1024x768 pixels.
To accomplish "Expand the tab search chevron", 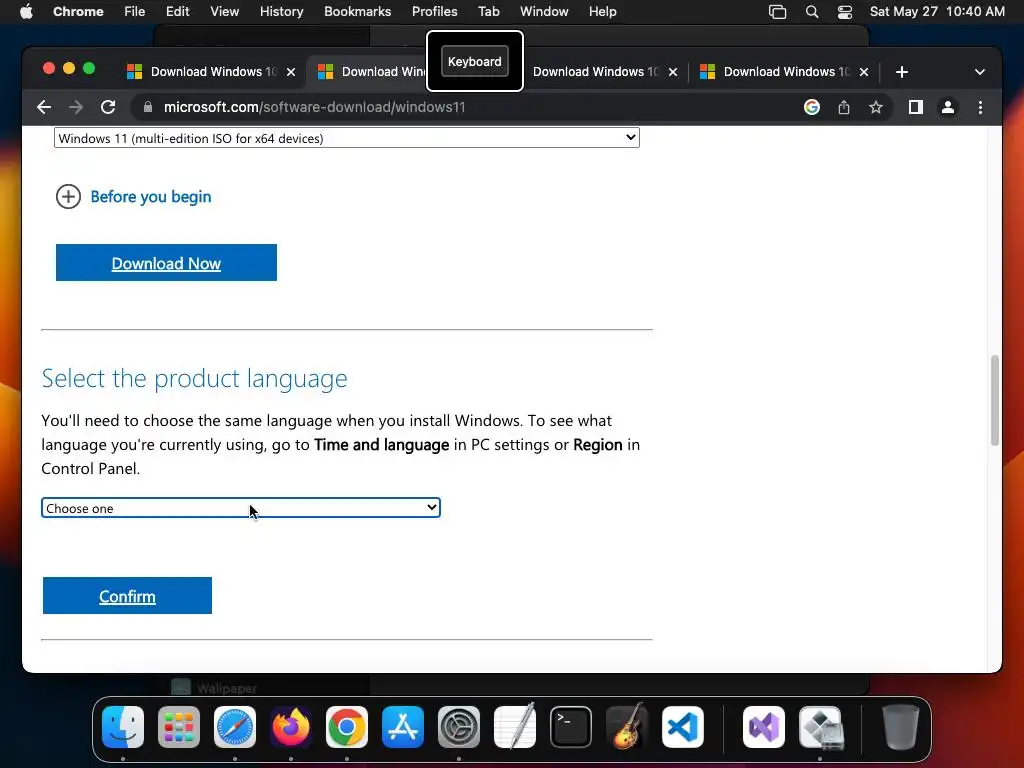I will click(980, 72).
